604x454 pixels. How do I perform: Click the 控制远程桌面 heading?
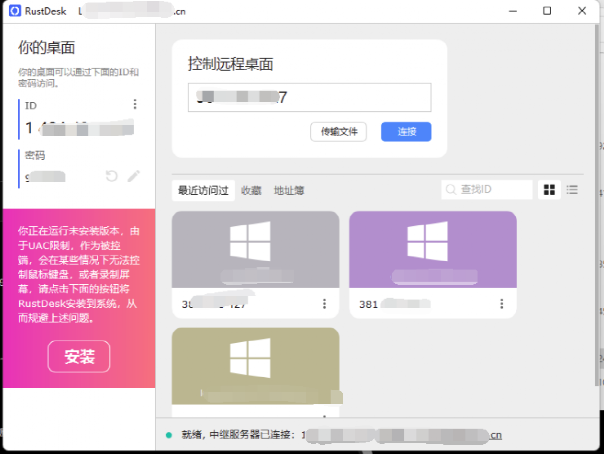click(x=230, y=64)
